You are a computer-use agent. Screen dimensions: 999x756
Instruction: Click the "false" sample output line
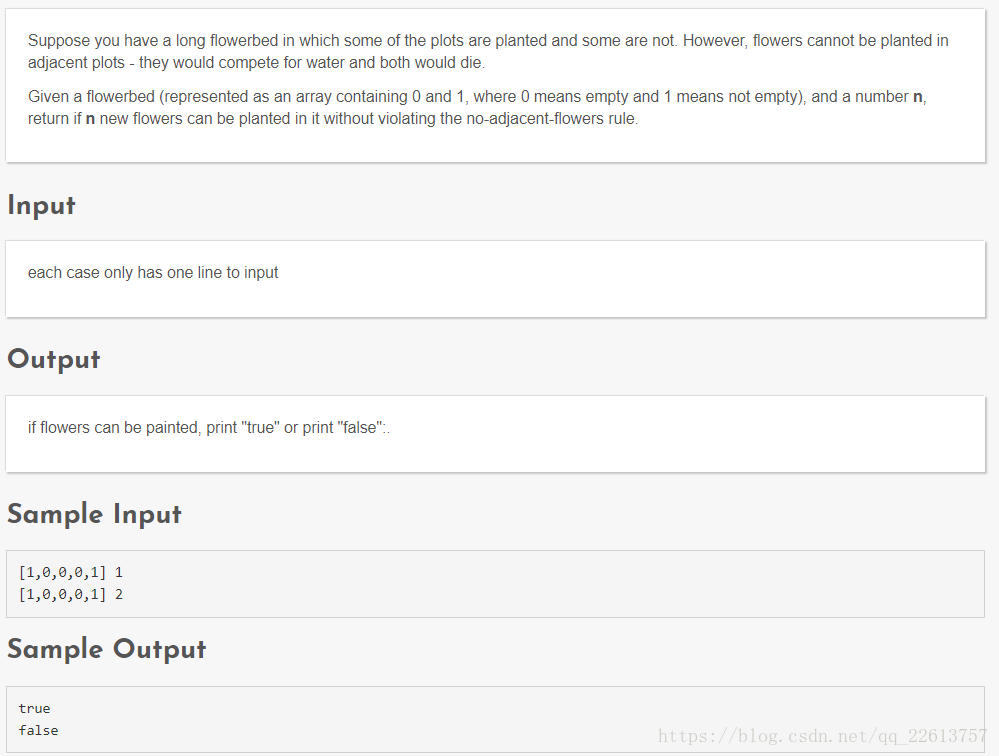(38, 731)
